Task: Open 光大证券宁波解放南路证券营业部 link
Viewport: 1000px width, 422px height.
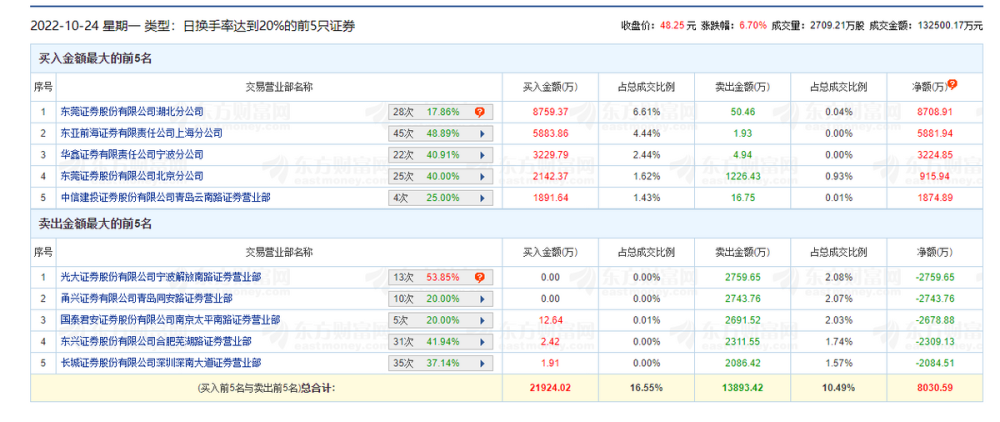Action: pos(161,277)
